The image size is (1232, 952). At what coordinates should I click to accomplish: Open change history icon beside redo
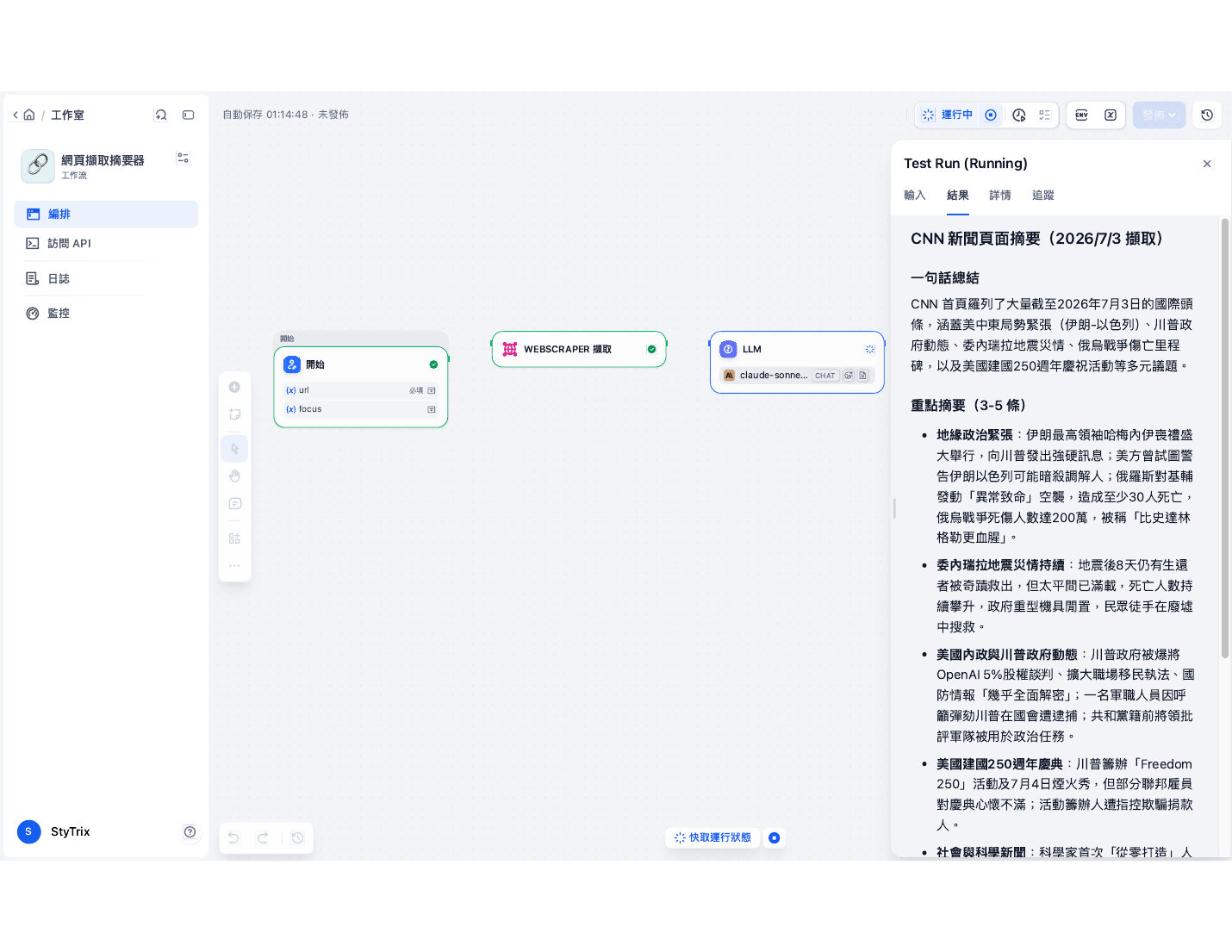coord(297,837)
